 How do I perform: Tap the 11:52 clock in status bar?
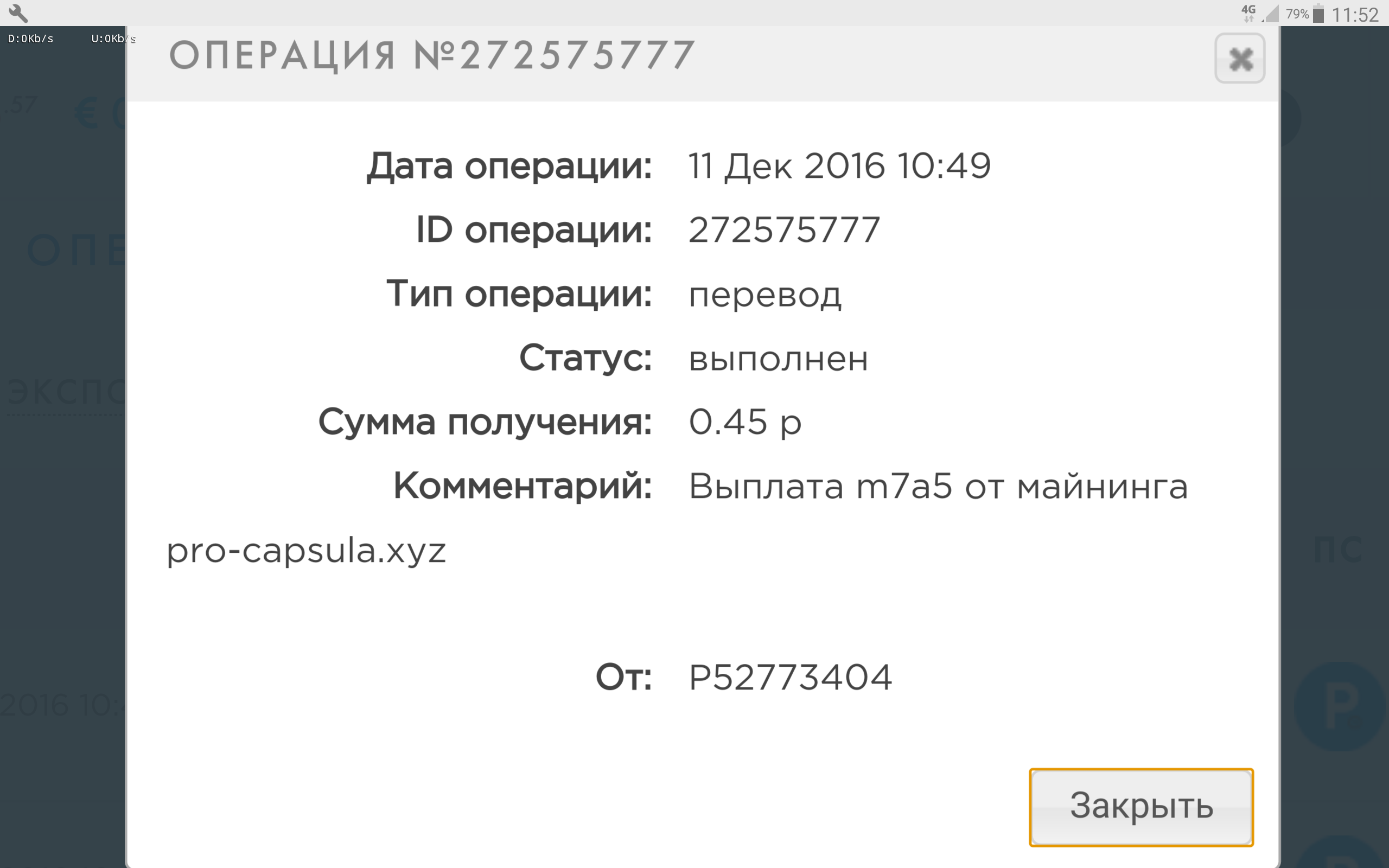[x=1355, y=14]
